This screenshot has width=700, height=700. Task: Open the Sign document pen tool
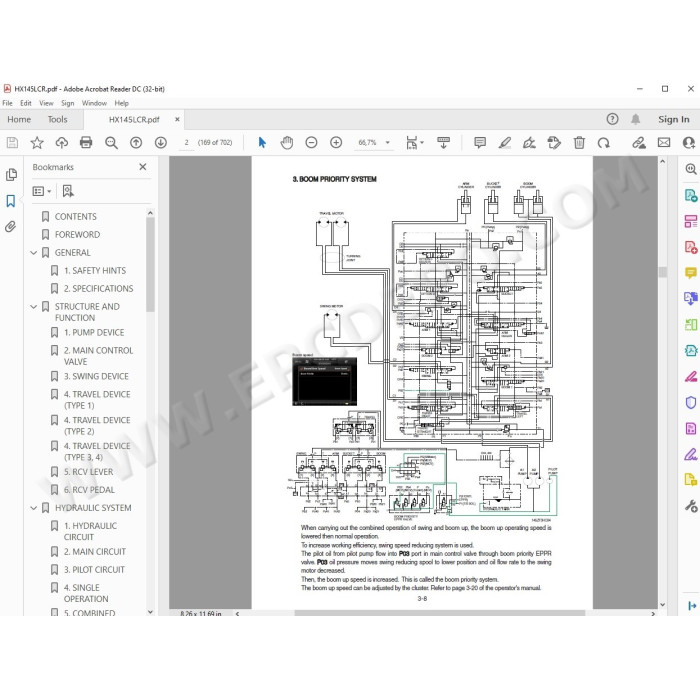529,142
